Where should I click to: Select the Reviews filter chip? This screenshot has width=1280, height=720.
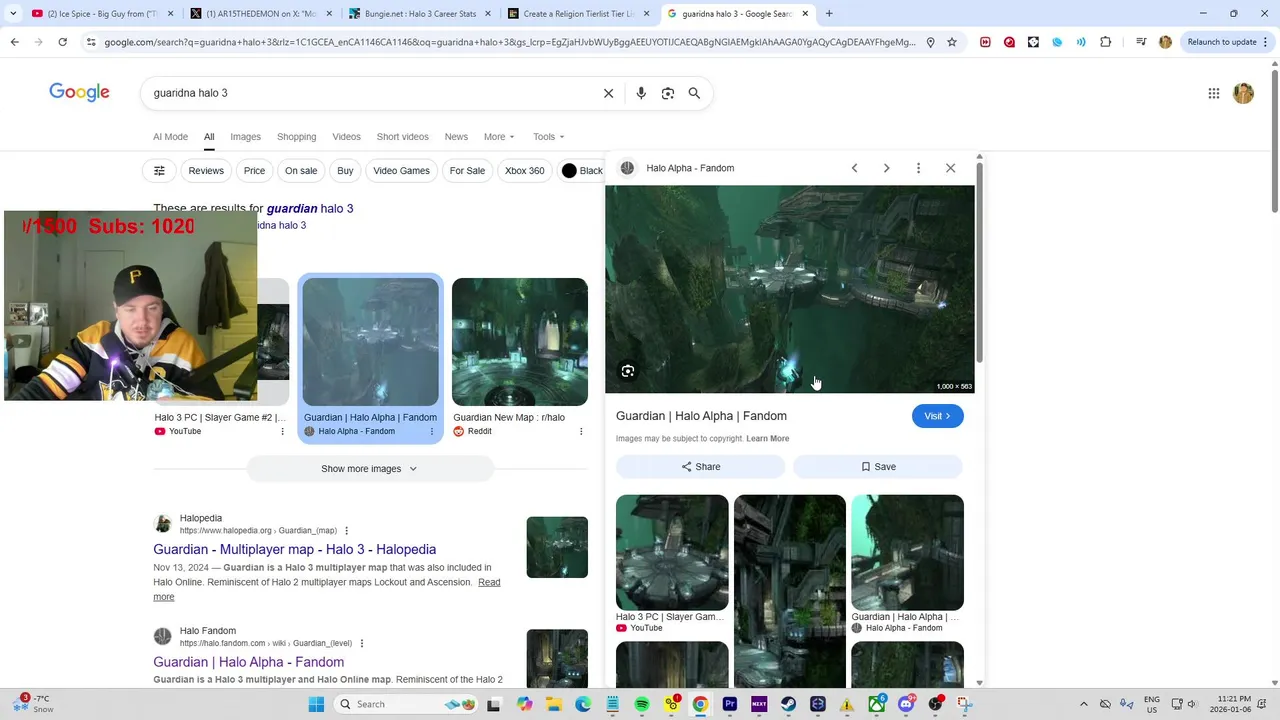tap(206, 171)
